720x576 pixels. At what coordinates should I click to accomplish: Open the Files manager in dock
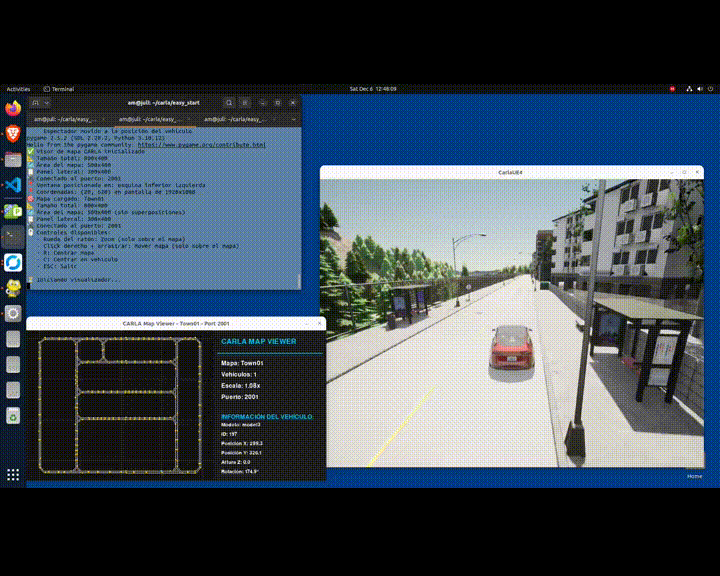click(x=13, y=159)
